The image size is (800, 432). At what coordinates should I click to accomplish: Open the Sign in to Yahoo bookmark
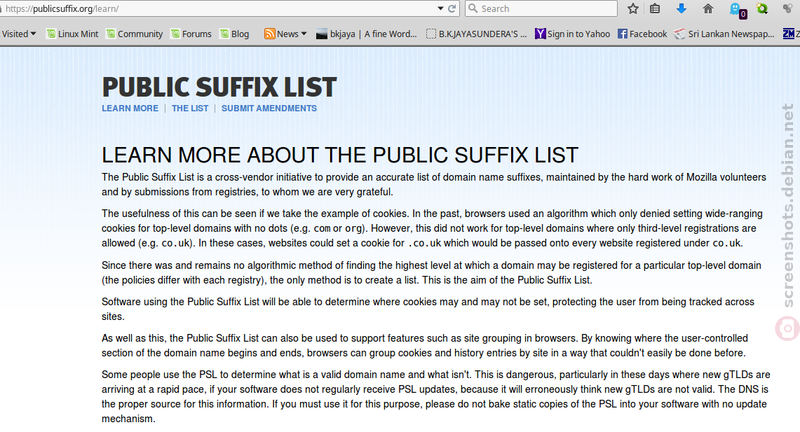[x=572, y=34]
